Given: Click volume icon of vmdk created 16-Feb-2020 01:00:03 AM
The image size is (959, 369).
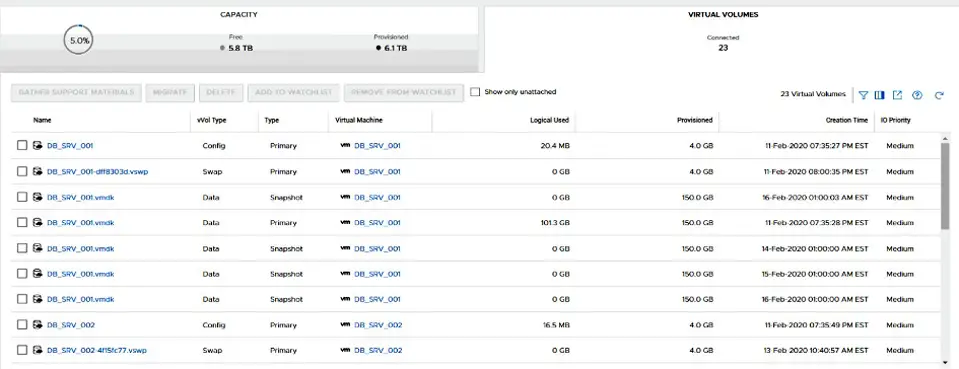Looking at the screenshot, I should (37, 197).
